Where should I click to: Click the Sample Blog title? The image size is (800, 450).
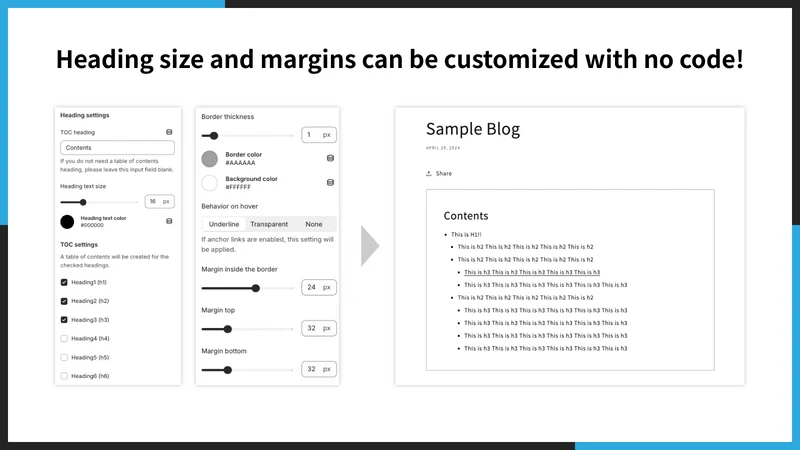coord(473,129)
